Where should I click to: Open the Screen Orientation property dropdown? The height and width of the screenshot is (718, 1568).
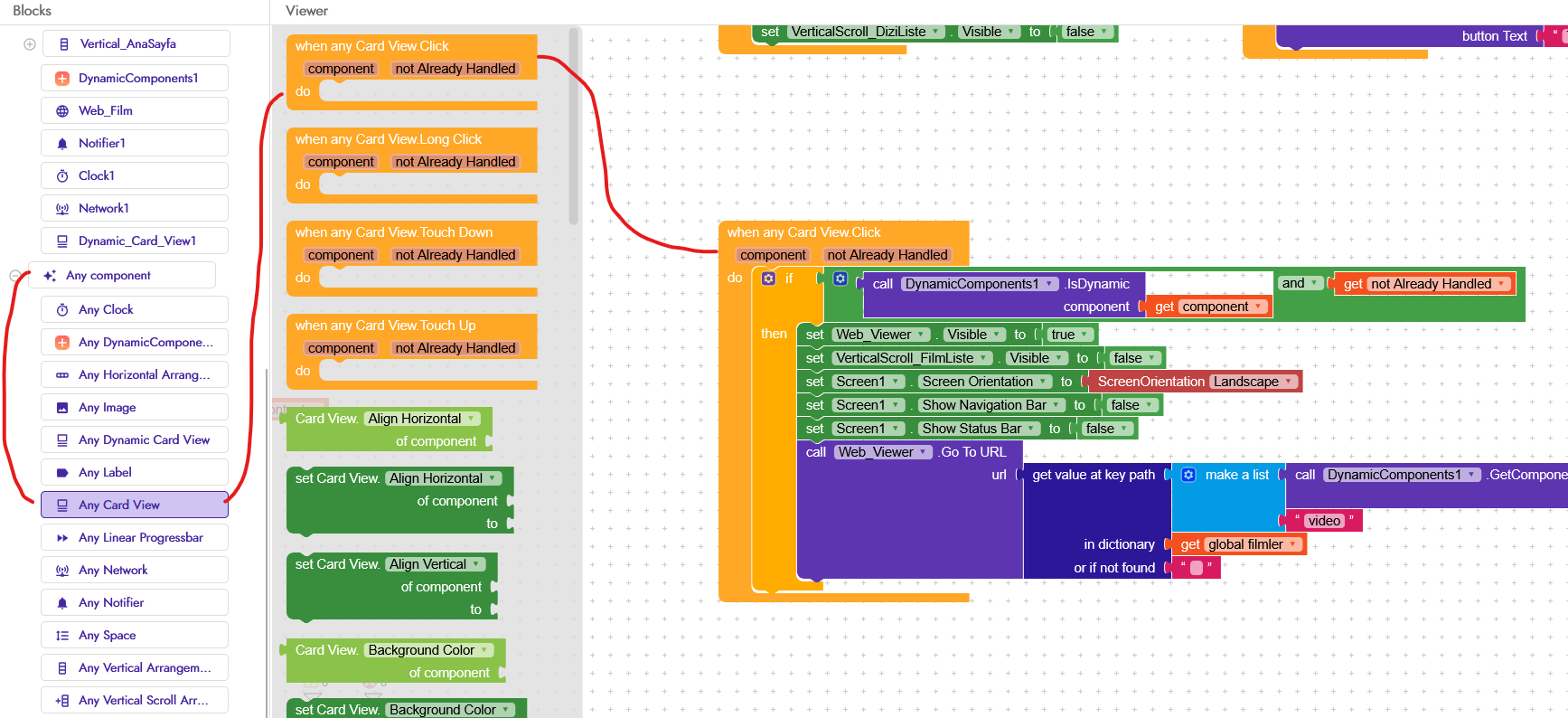(985, 382)
